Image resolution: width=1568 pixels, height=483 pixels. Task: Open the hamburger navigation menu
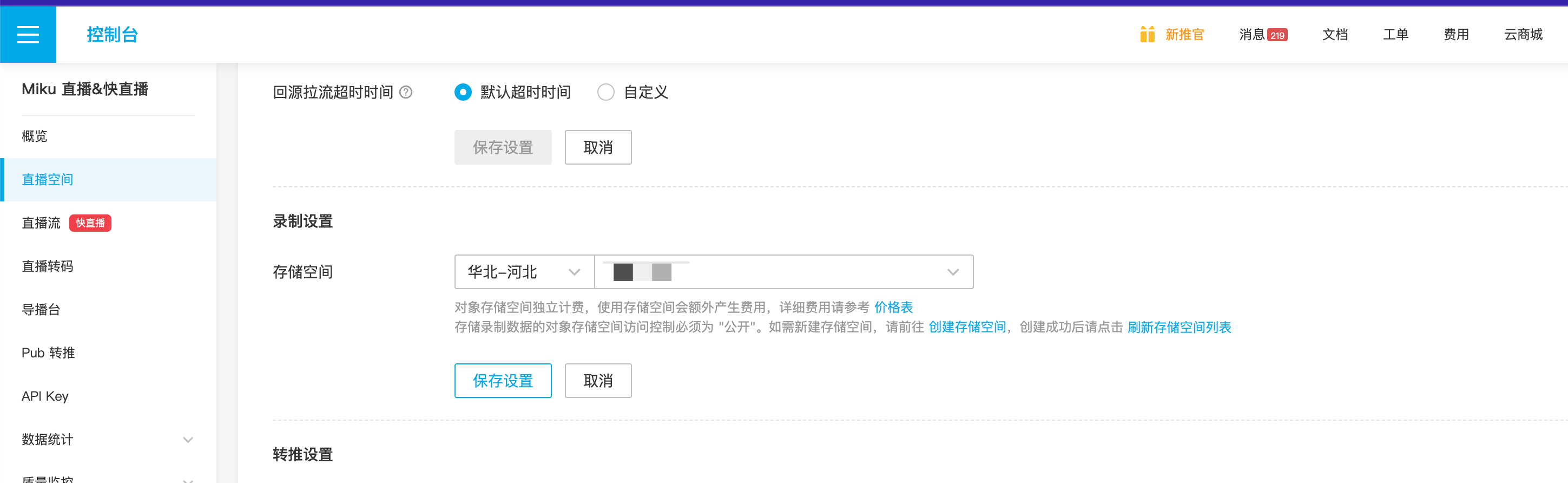[28, 35]
